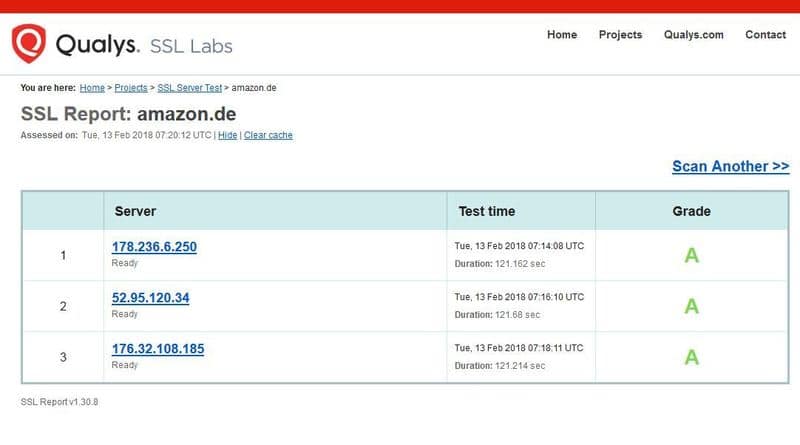Click row number 3 in the table
800x445 pixels.
tap(63, 357)
